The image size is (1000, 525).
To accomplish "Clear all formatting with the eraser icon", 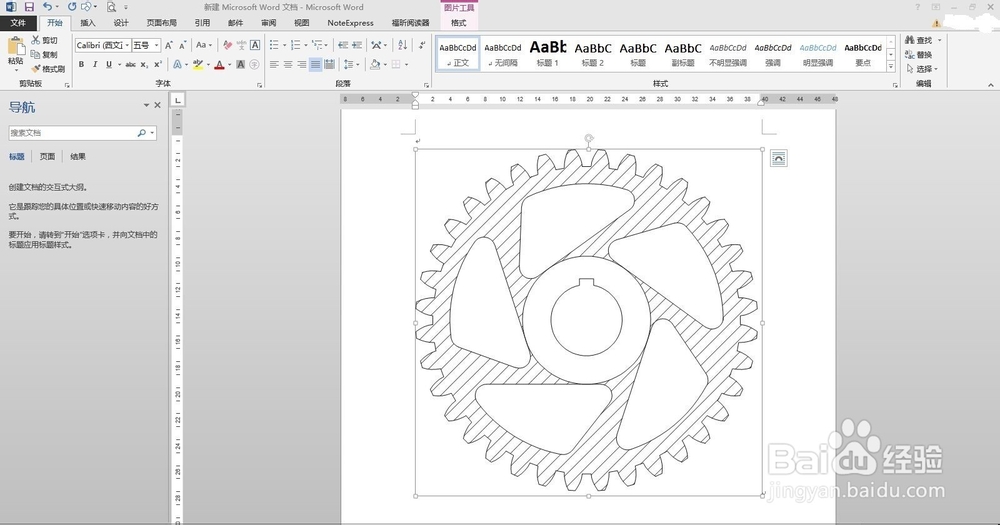I will tap(228, 45).
